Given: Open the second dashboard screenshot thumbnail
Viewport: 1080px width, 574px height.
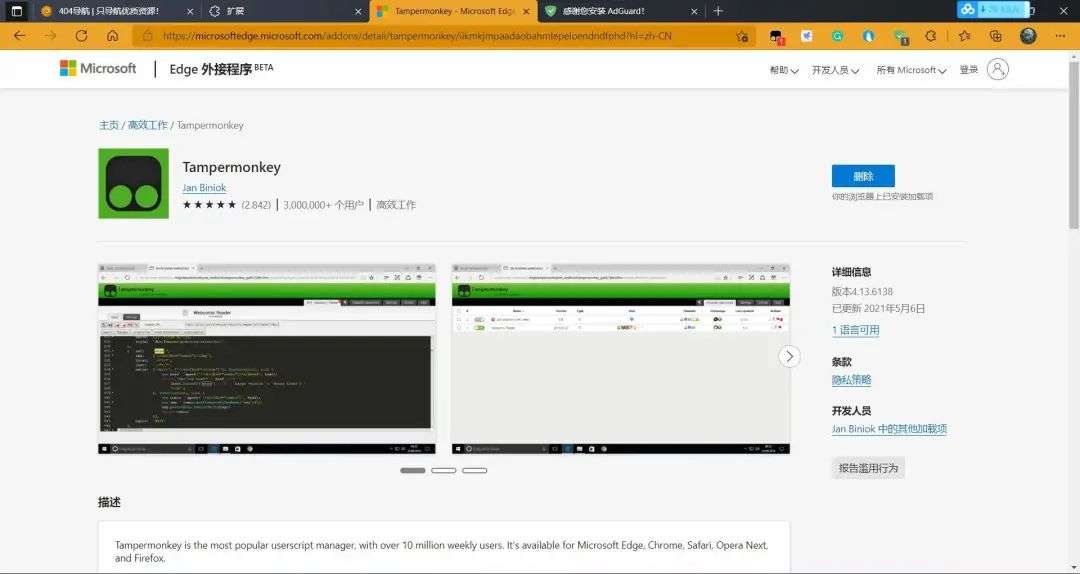Looking at the screenshot, I should pyautogui.click(x=621, y=358).
